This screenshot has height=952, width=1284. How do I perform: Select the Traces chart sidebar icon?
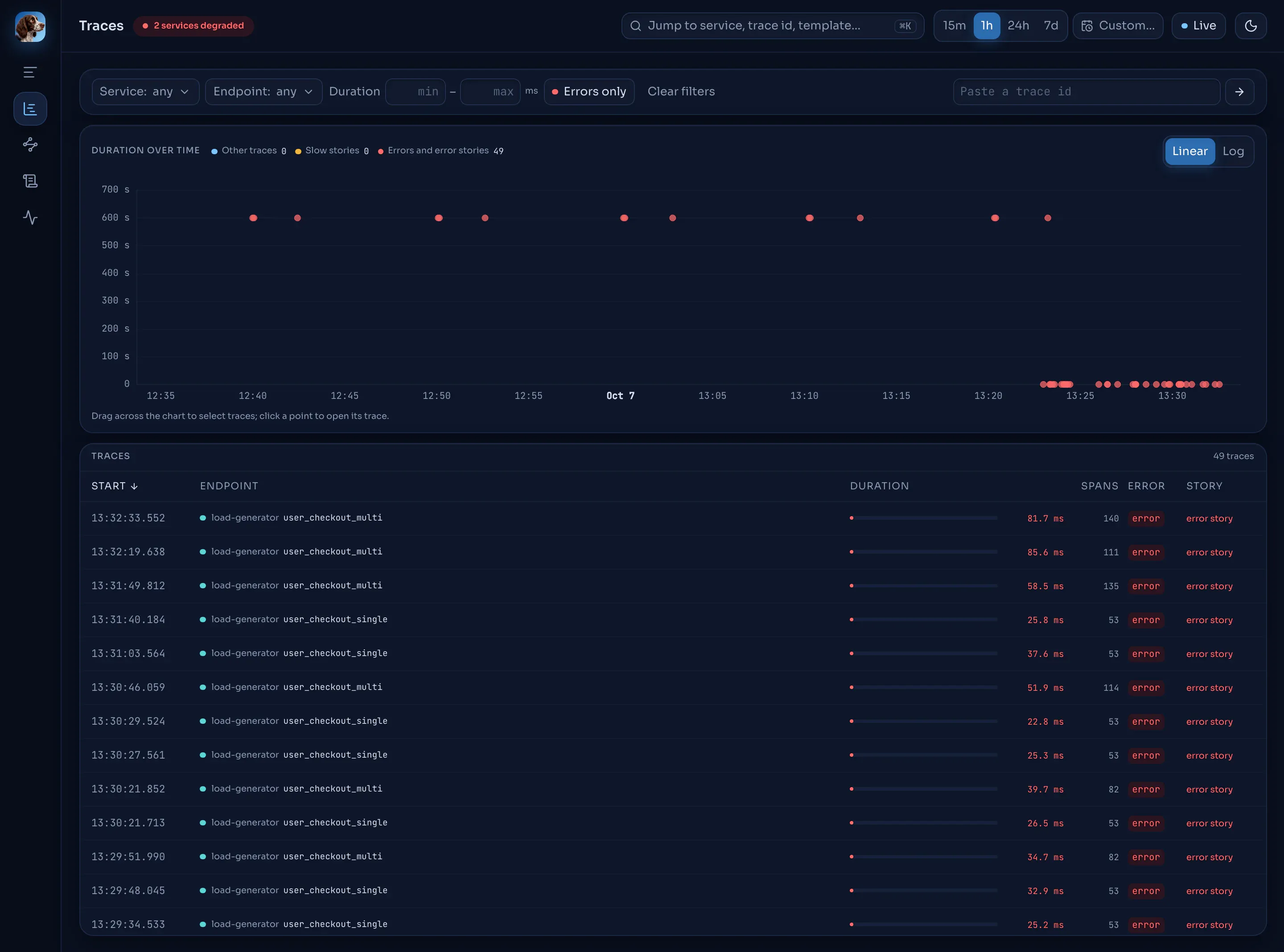tap(30, 108)
